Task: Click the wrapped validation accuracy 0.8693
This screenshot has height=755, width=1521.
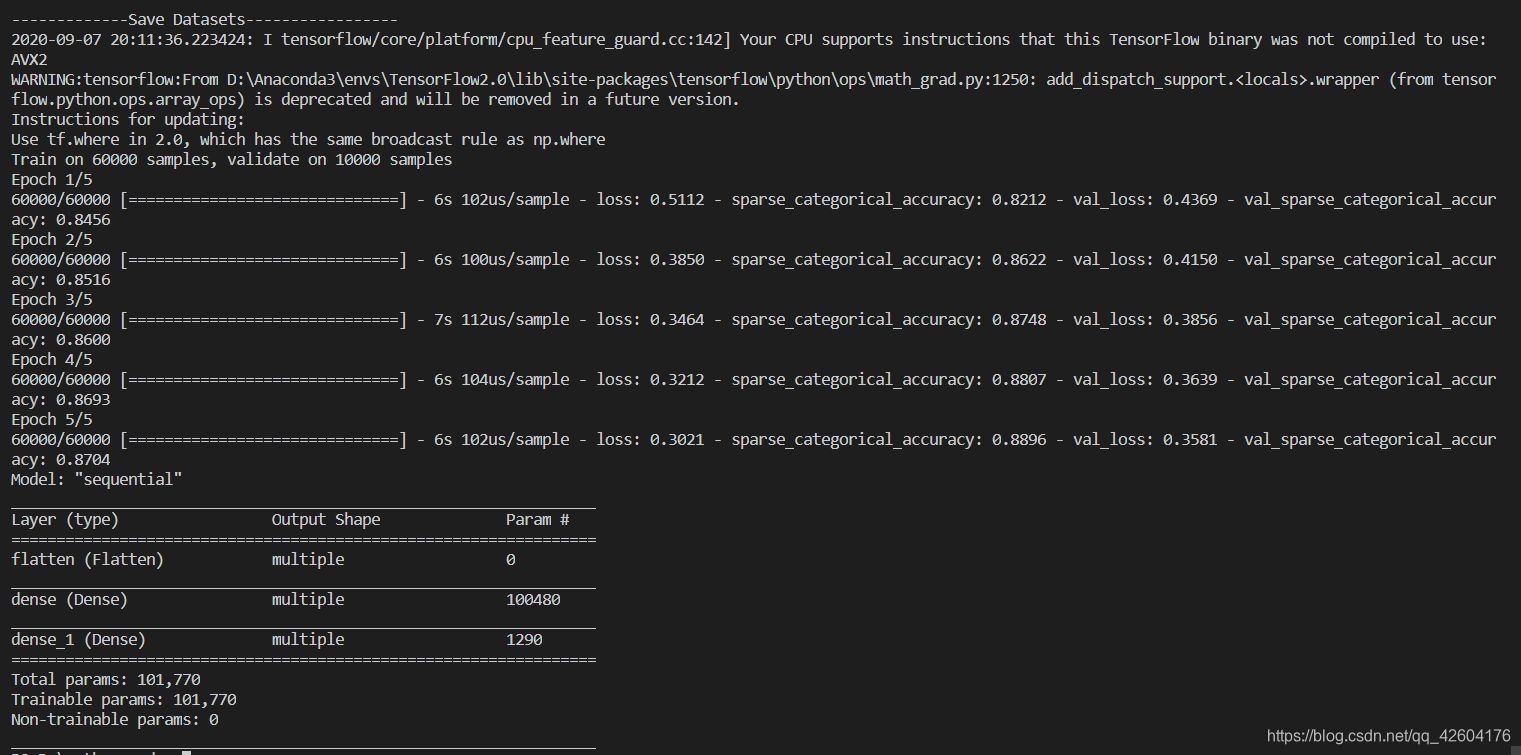Action: point(83,400)
